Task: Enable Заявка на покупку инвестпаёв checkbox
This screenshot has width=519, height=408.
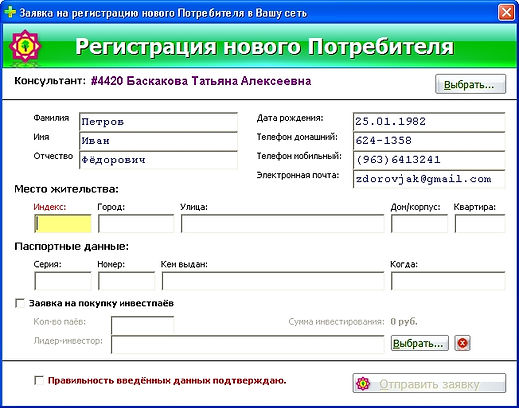Action: 20,303
